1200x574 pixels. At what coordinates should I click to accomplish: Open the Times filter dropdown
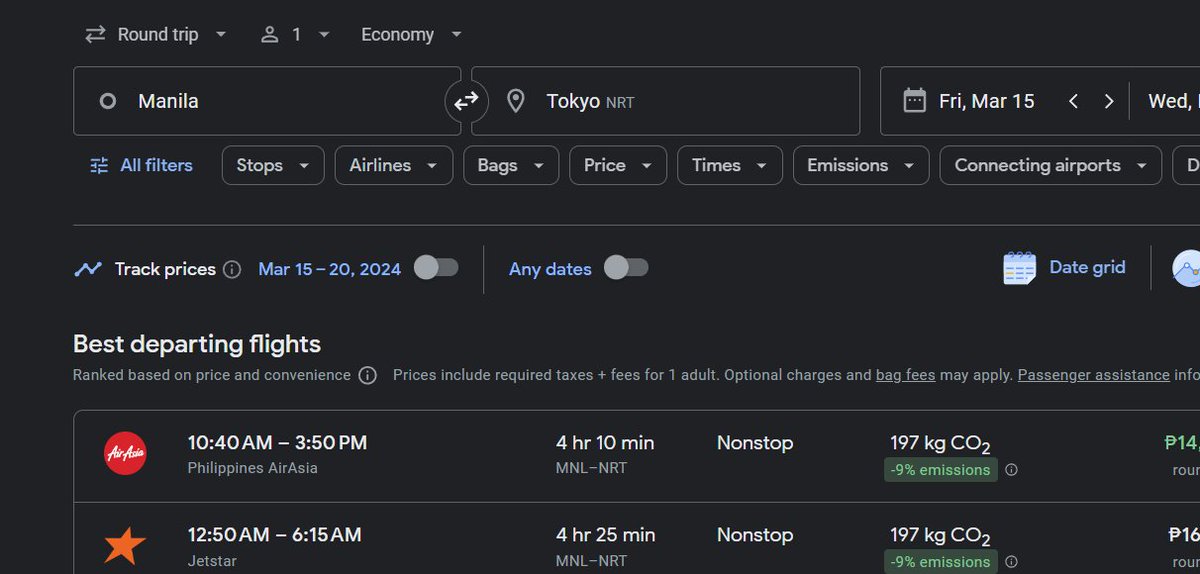(x=730, y=165)
